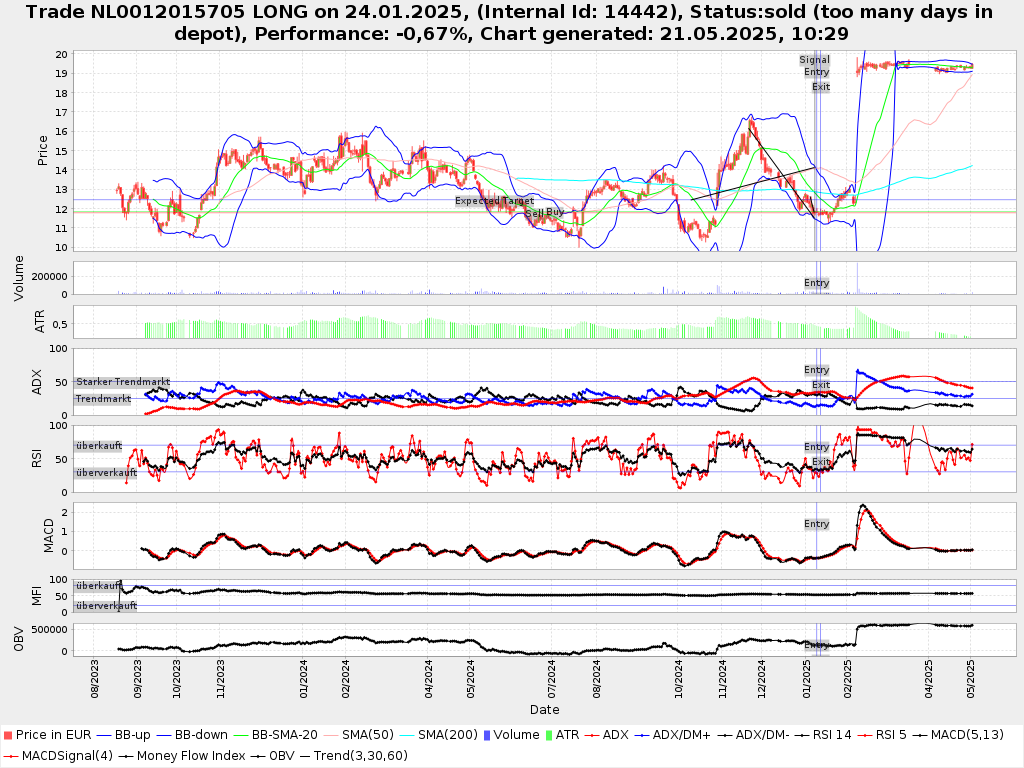Screen dimensions: 1024x768
Task: Click the Entry marker in the MACD panel
Action: point(816,524)
